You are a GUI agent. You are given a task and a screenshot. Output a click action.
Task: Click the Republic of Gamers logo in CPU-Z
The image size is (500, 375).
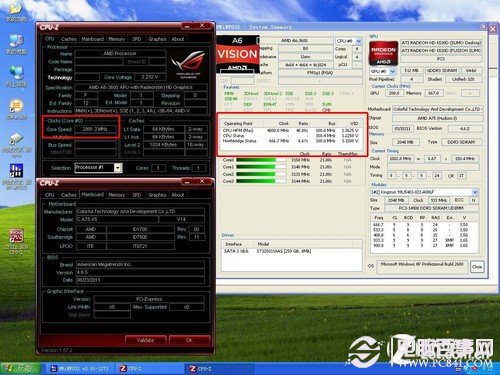pyautogui.click(x=189, y=64)
